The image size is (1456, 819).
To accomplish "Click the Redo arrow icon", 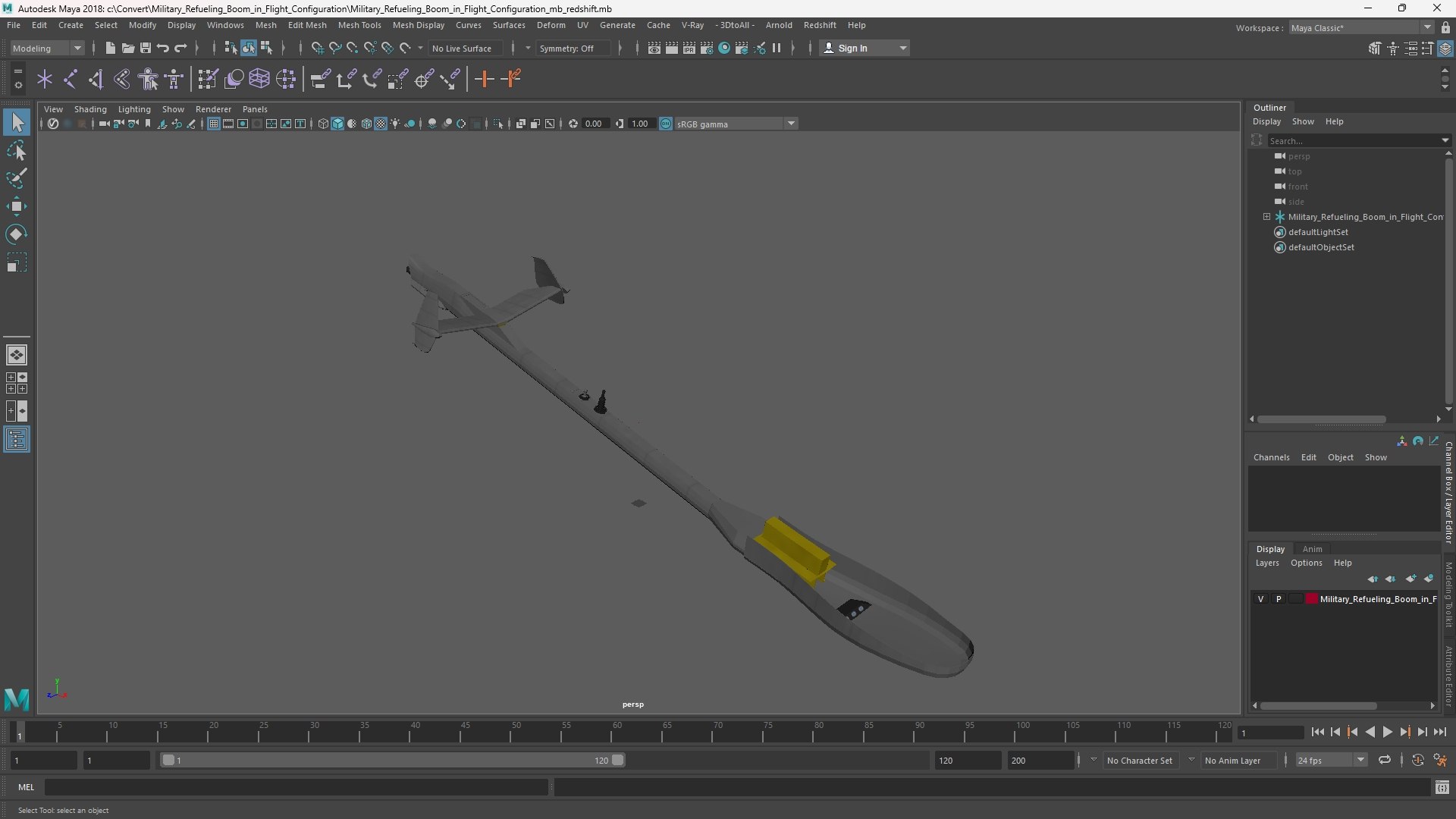I will [180, 48].
